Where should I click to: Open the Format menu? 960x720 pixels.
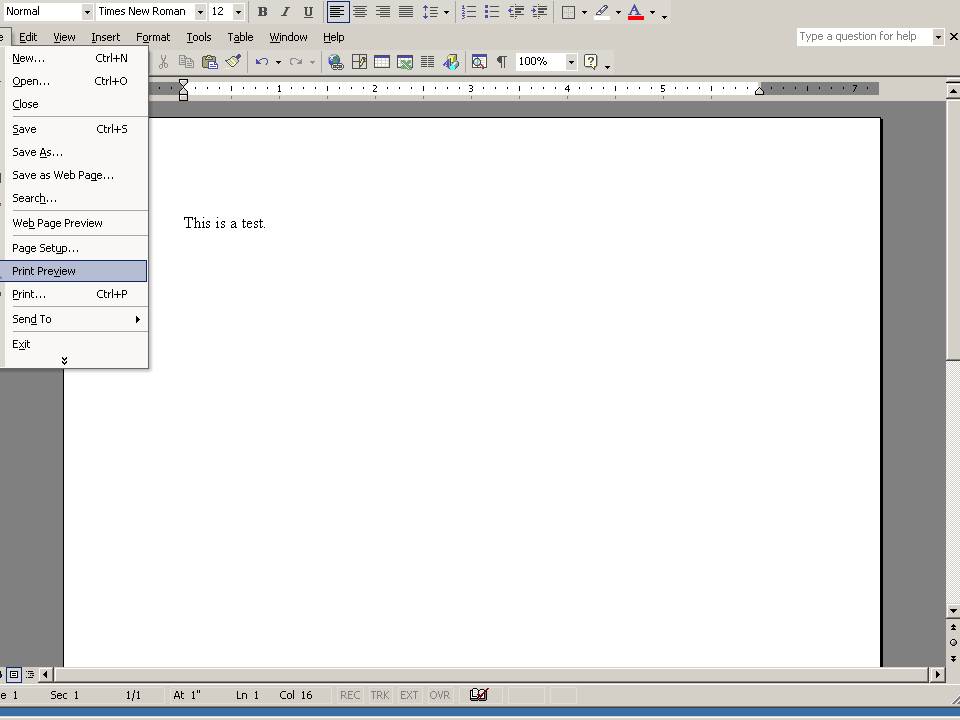[153, 37]
